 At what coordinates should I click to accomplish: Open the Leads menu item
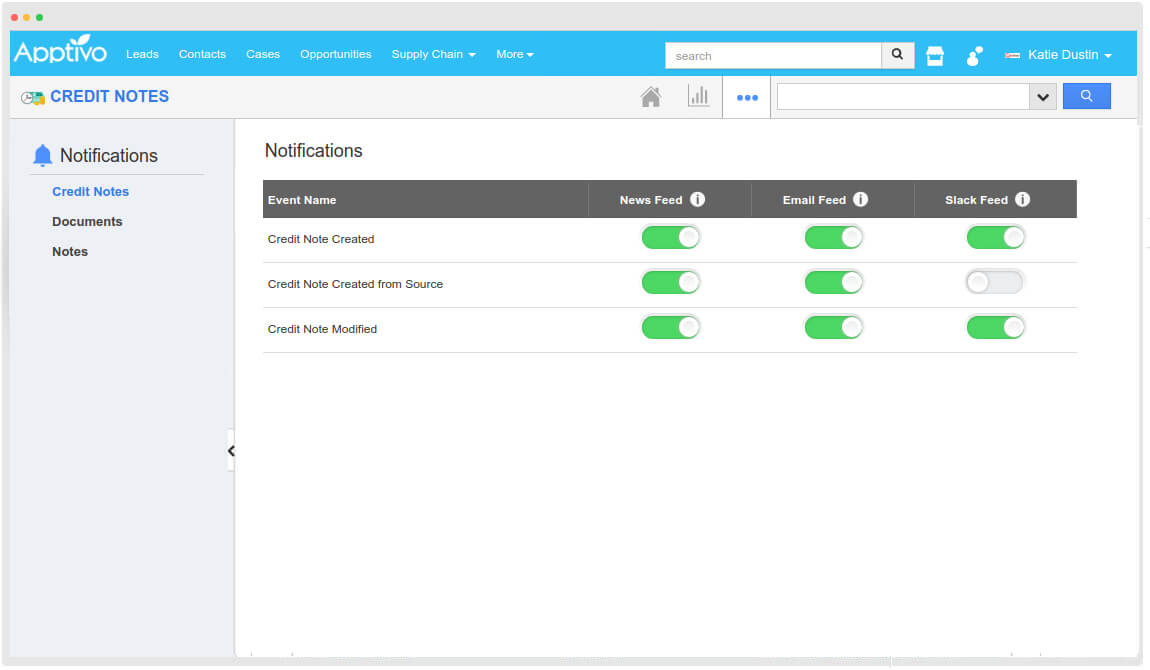point(142,54)
